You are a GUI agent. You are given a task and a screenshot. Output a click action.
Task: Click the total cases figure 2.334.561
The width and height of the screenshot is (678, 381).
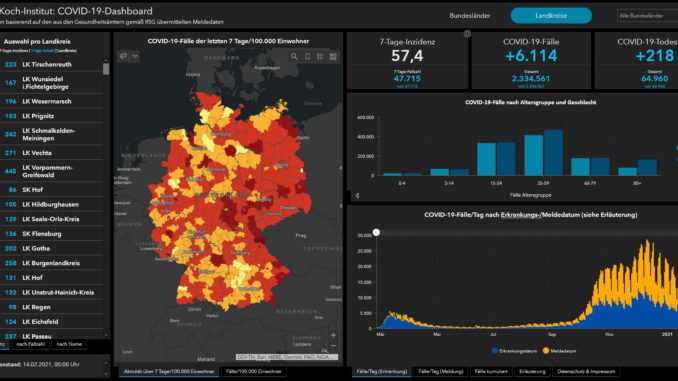click(x=531, y=78)
